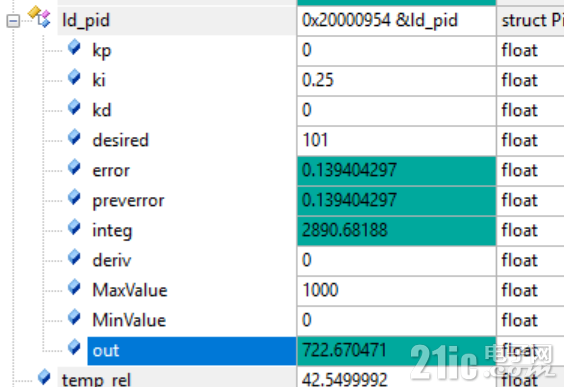Select the deriv member row
The width and height of the screenshot is (564, 387).
pyautogui.click(x=112, y=260)
